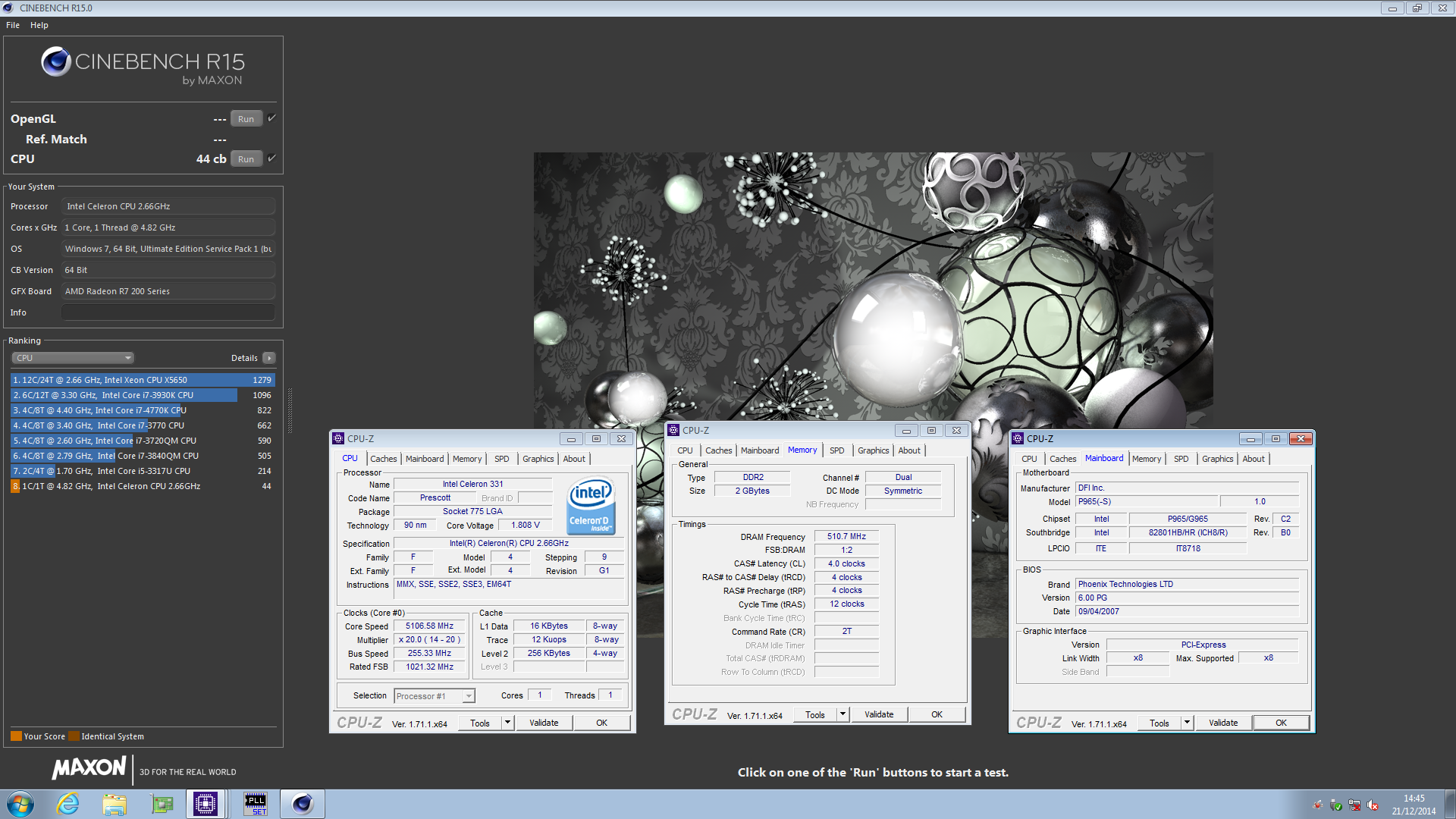Run the CPU benchmark test
Image resolution: width=1456 pixels, height=819 pixels.
coord(246,159)
